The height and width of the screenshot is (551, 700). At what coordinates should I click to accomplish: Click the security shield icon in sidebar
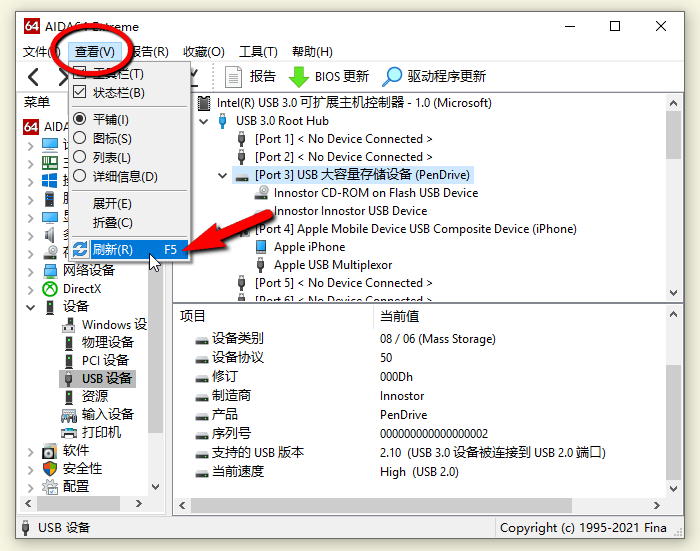click(x=49, y=468)
